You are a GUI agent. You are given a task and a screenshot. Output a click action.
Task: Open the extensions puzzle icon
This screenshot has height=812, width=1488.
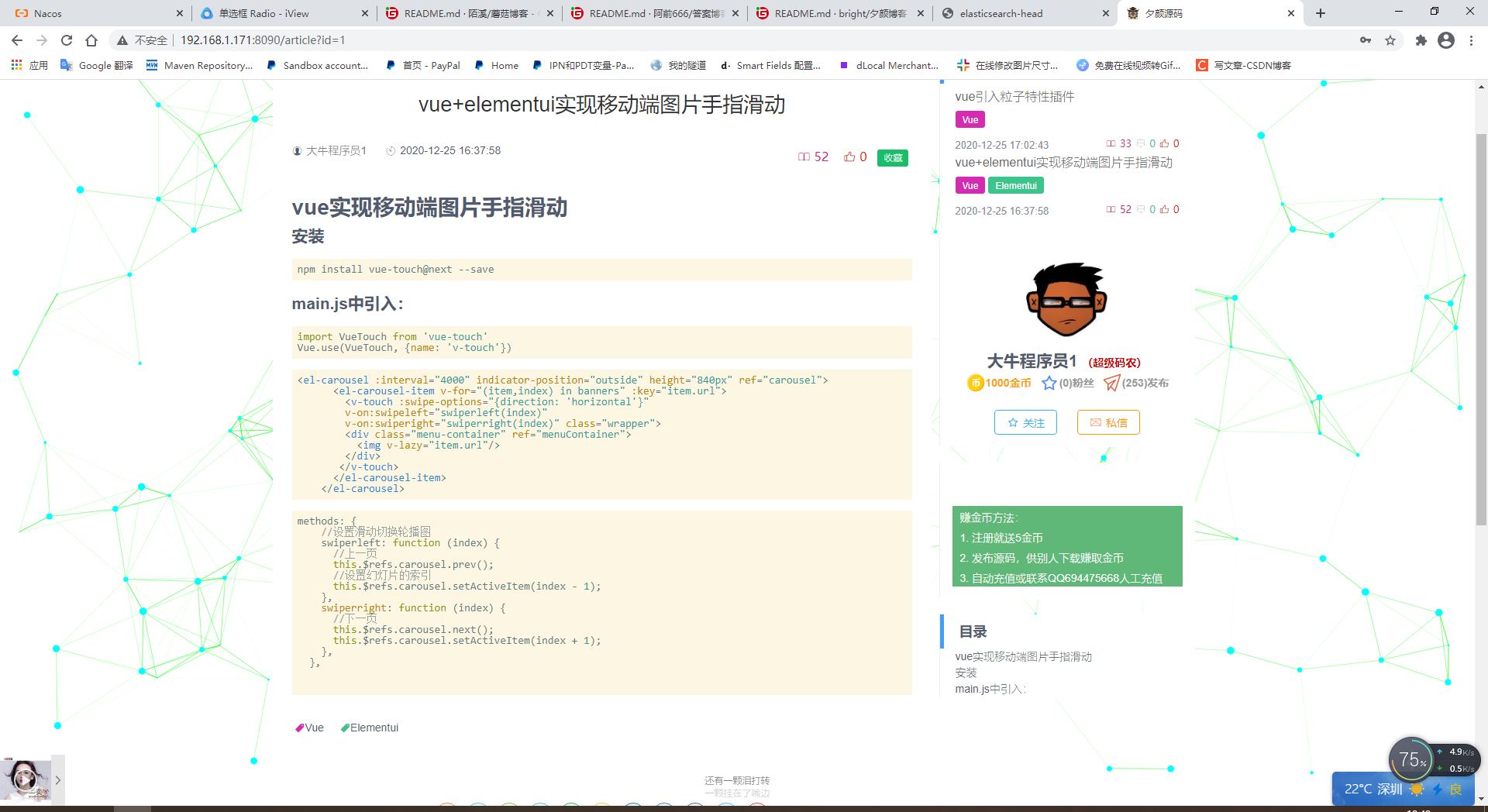pos(1421,40)
